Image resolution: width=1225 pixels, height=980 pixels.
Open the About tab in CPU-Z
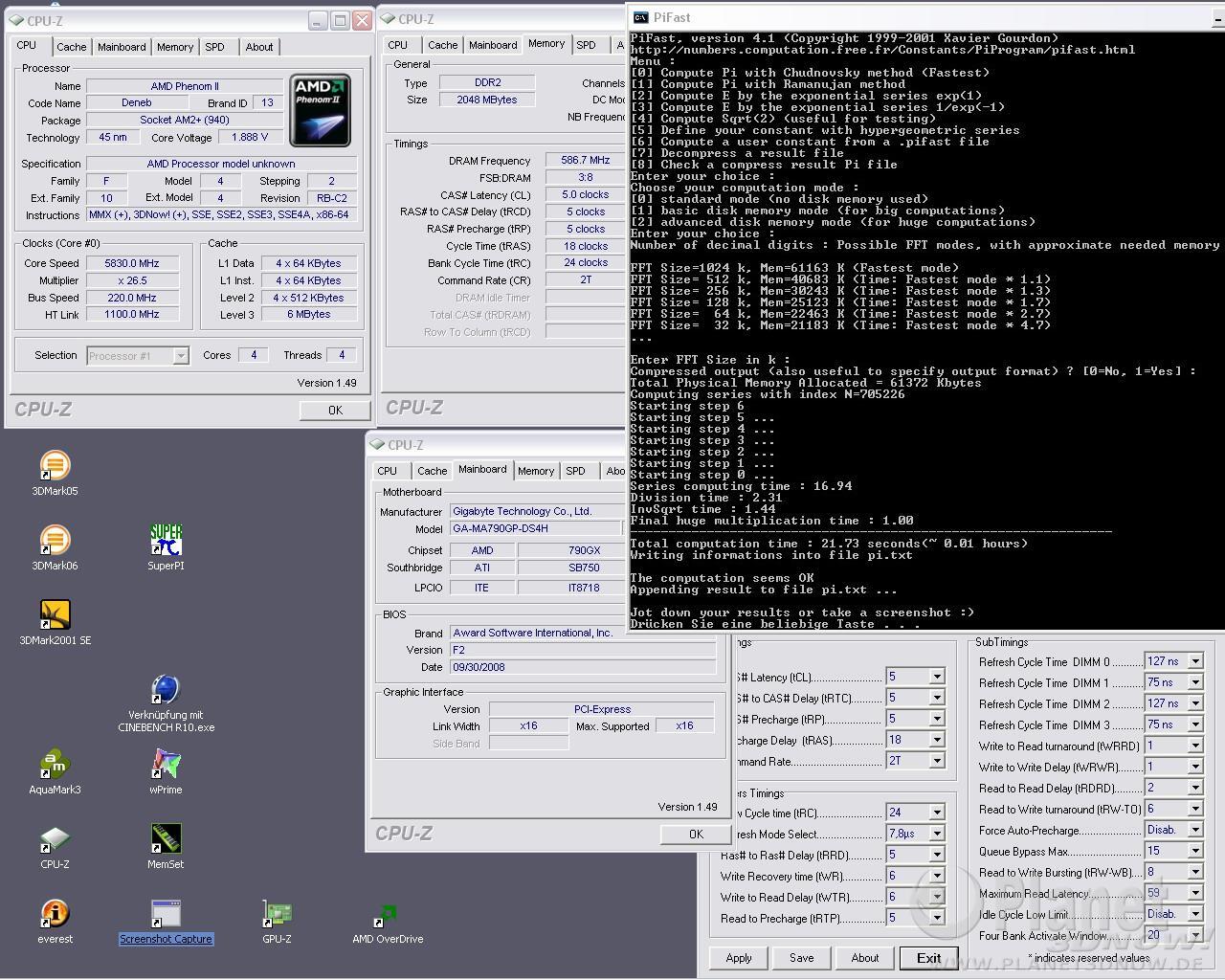[x=258, y=47]
